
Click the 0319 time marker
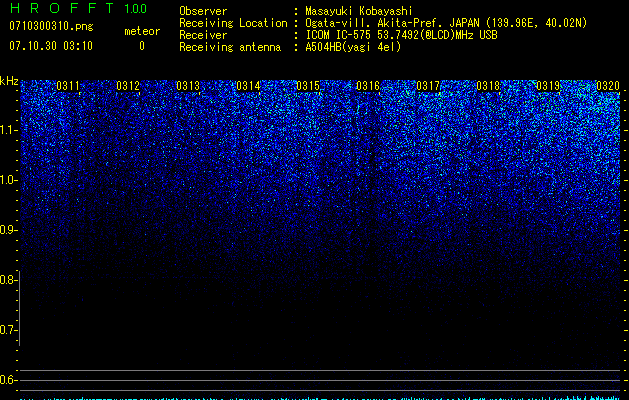tap(548, 86)
